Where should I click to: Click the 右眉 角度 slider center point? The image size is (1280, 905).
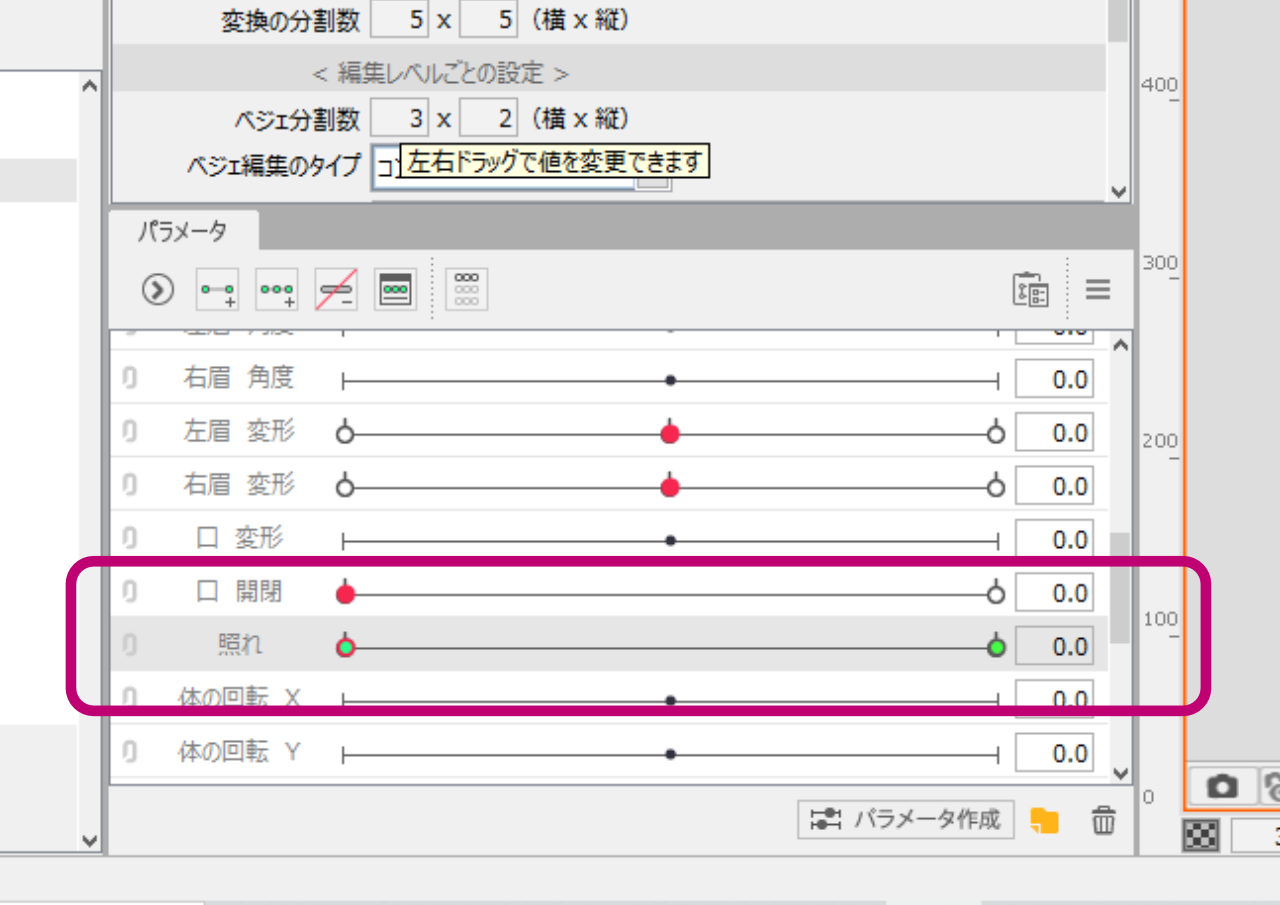tap(671, 380)
